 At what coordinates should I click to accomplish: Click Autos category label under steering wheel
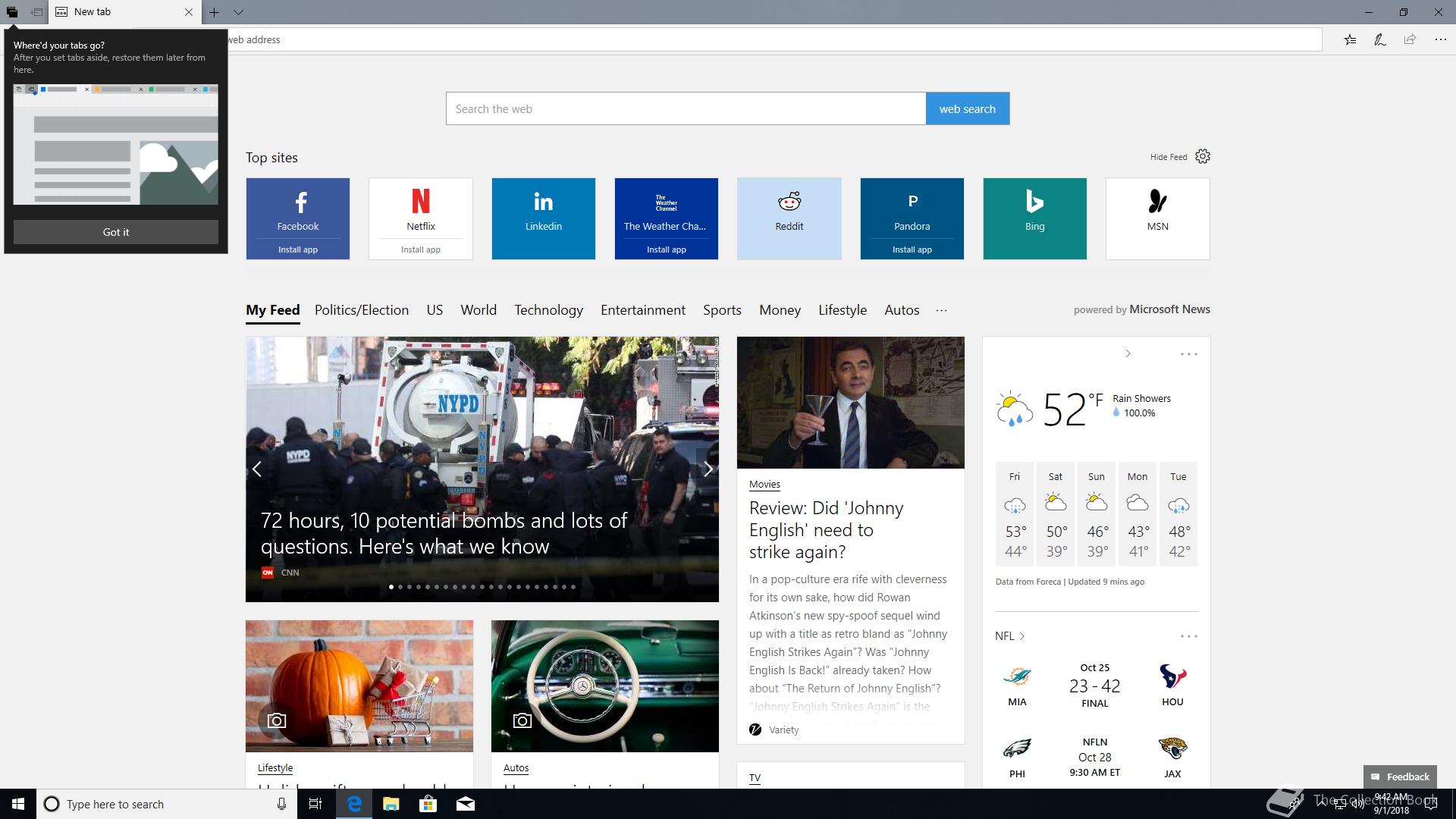516,768
